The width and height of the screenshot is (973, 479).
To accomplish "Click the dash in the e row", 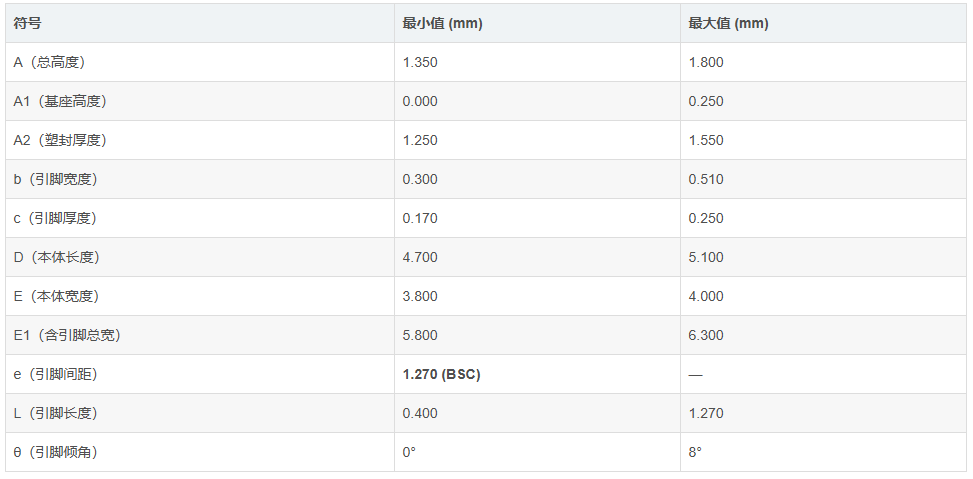I will (x=696, y=375).
